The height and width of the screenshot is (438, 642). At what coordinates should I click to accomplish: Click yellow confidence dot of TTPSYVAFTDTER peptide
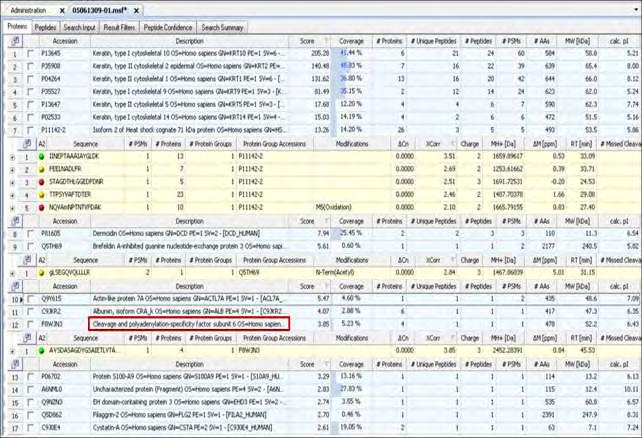41,195
